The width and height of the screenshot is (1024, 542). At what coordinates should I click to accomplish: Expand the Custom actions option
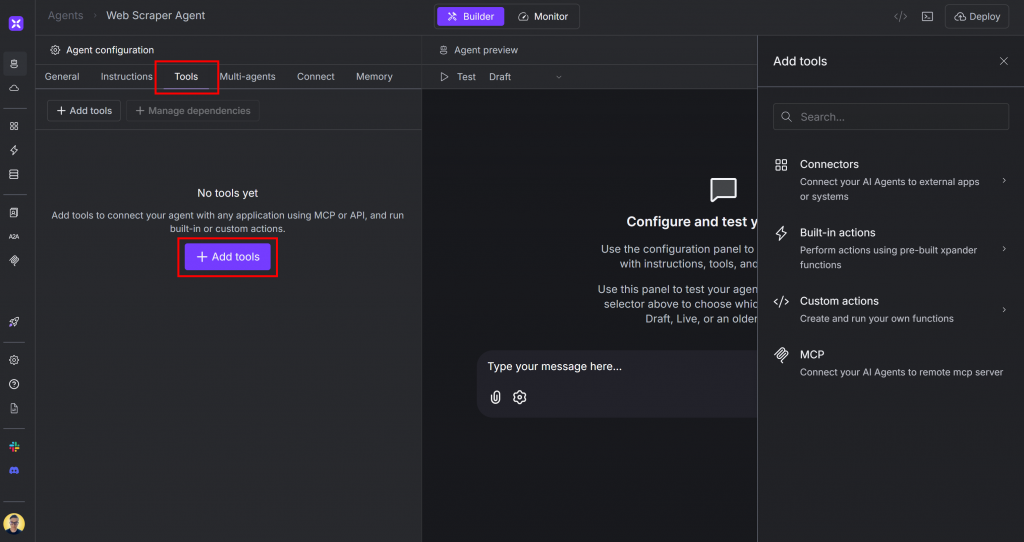tap(890, 309)
